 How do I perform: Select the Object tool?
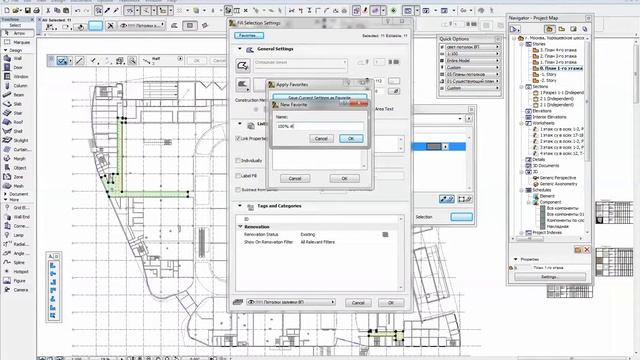17,168
